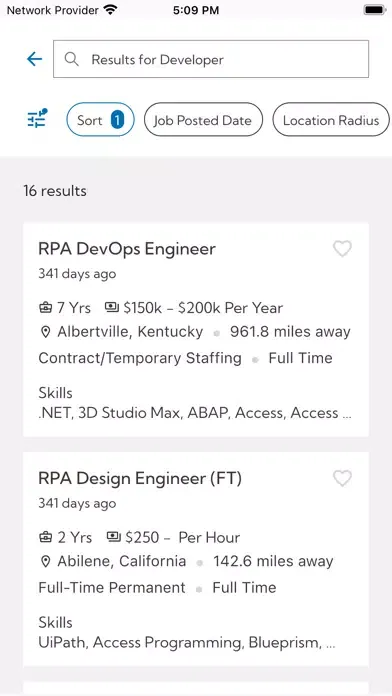Tap salary icon beside $150k – $200k

[x=111, y=307]
